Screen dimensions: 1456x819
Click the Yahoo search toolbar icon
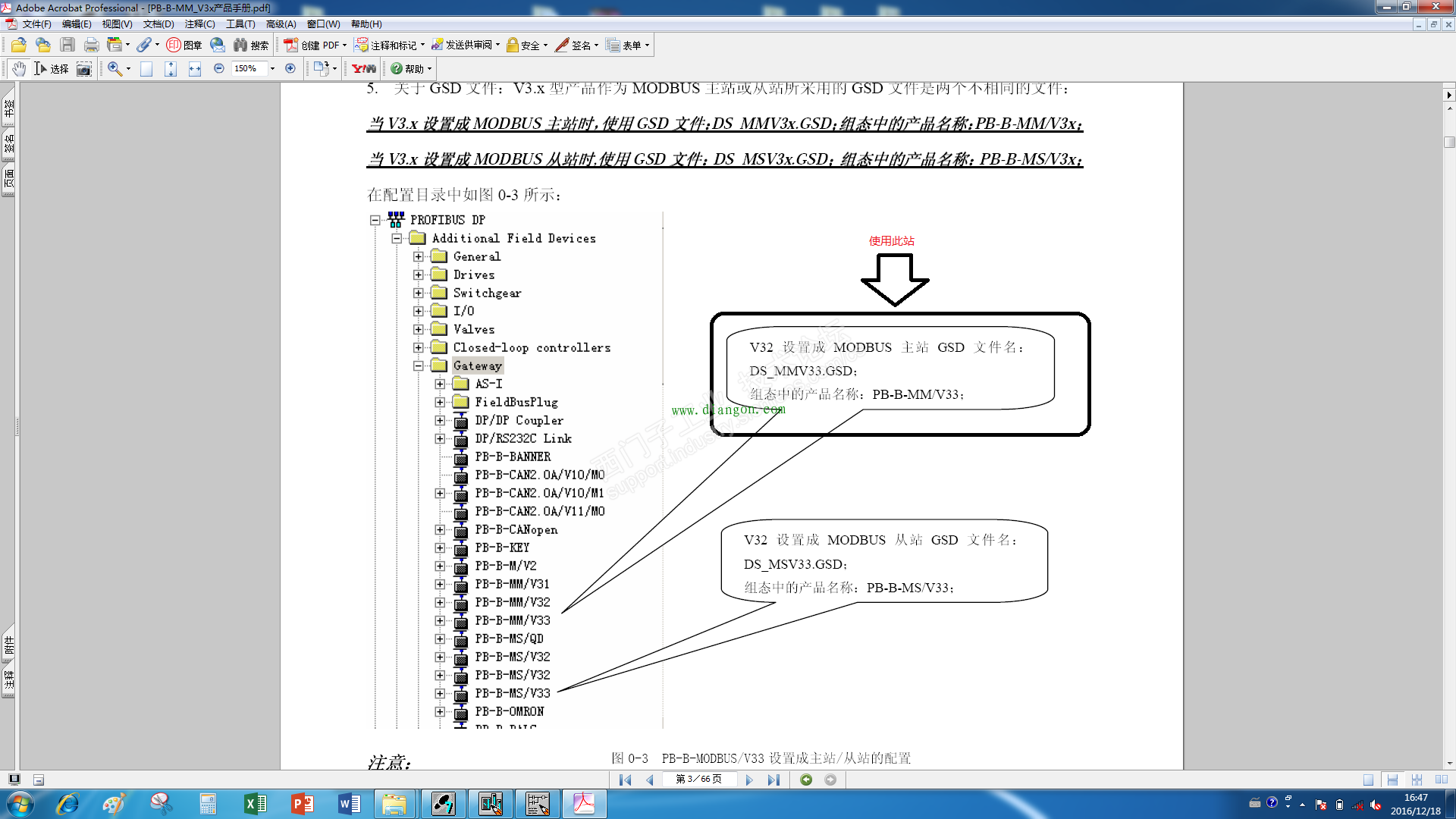364,69
